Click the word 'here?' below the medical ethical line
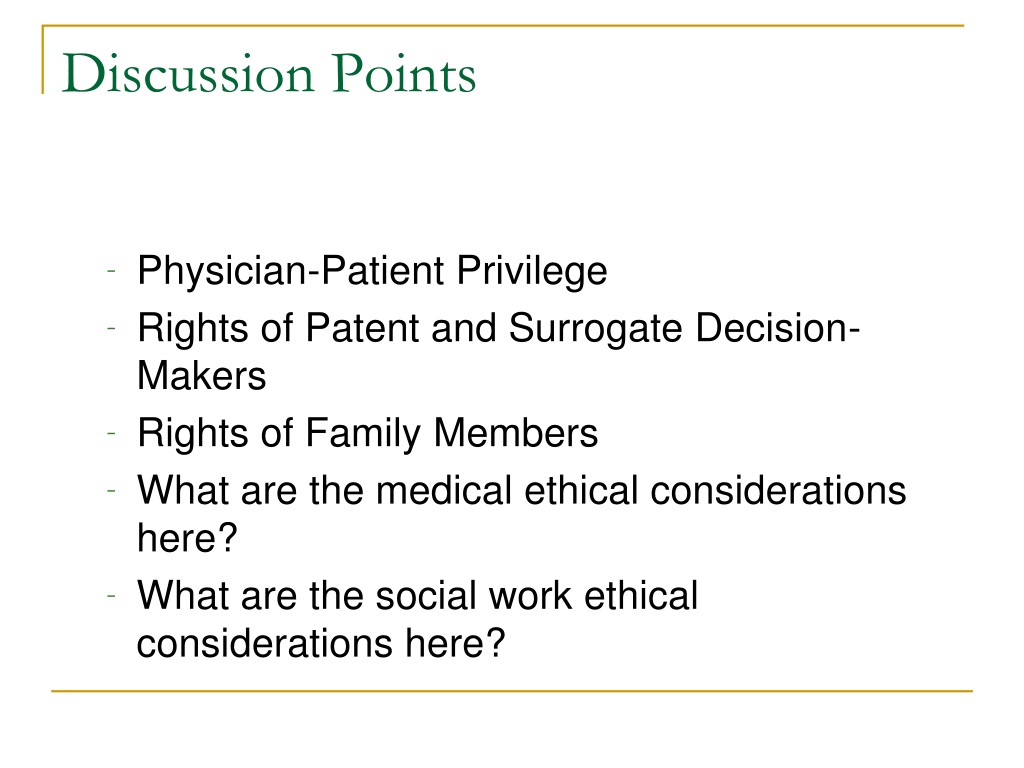The width and height of the screenshot is (1024, 768). click(187, 538)
